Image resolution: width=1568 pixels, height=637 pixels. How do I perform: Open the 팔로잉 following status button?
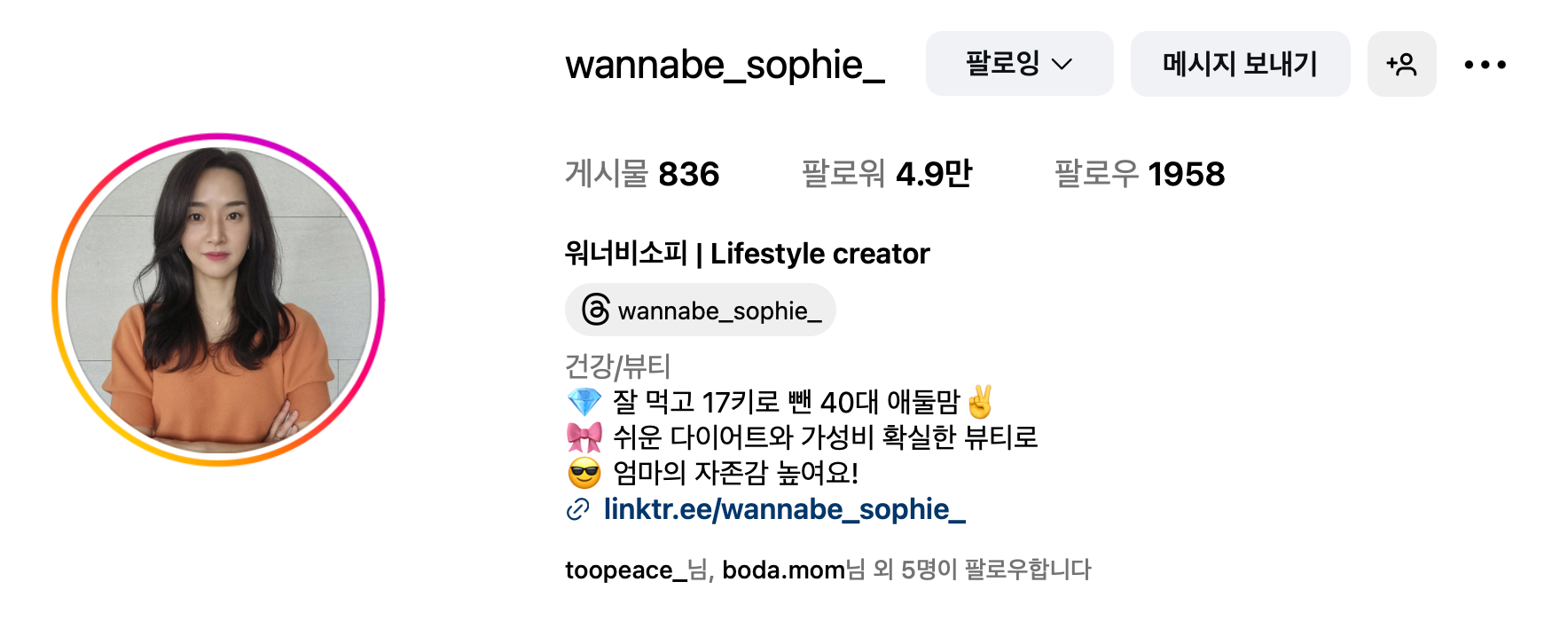click(1019, 64)
